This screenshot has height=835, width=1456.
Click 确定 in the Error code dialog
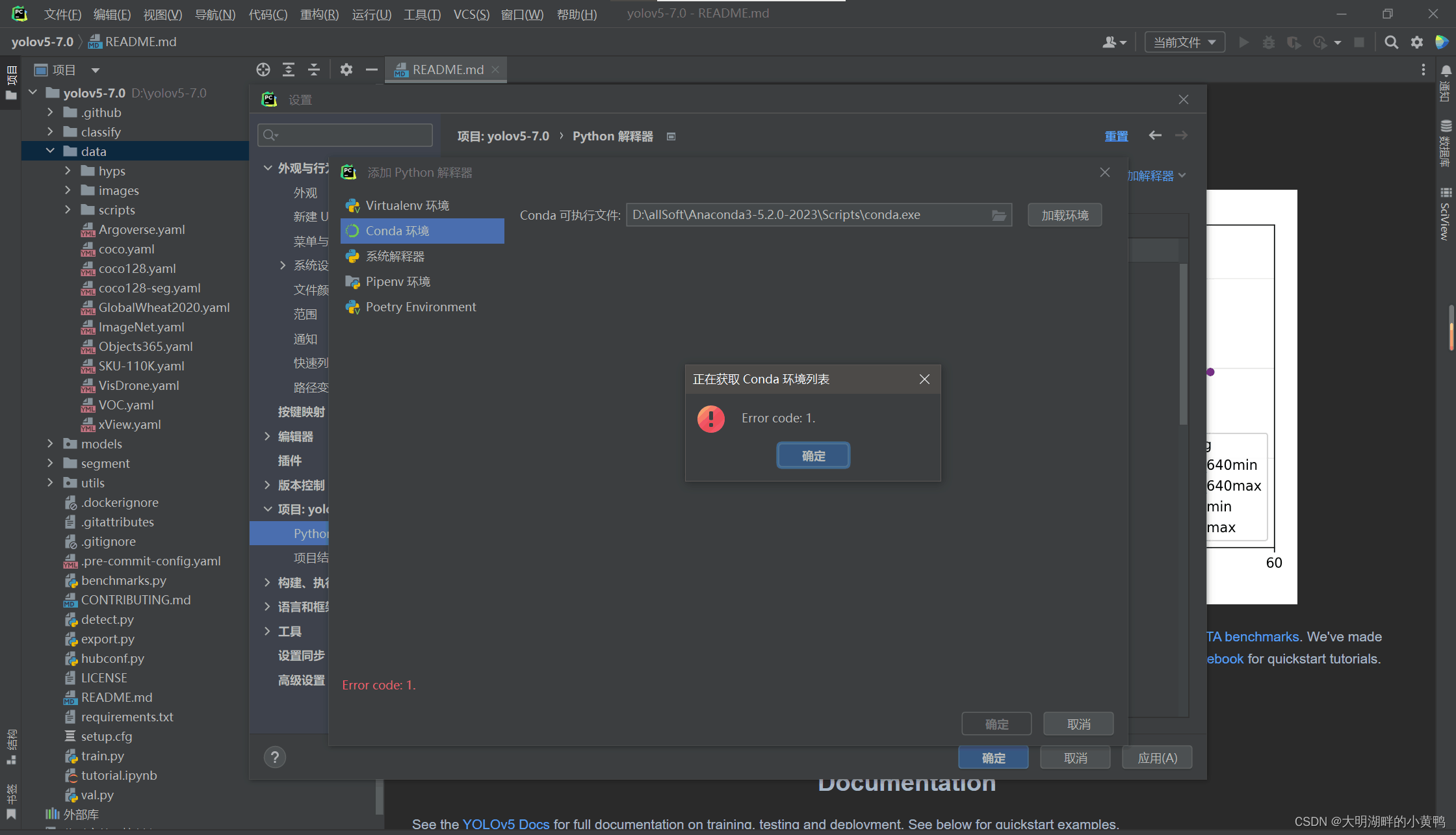(813, 456)
